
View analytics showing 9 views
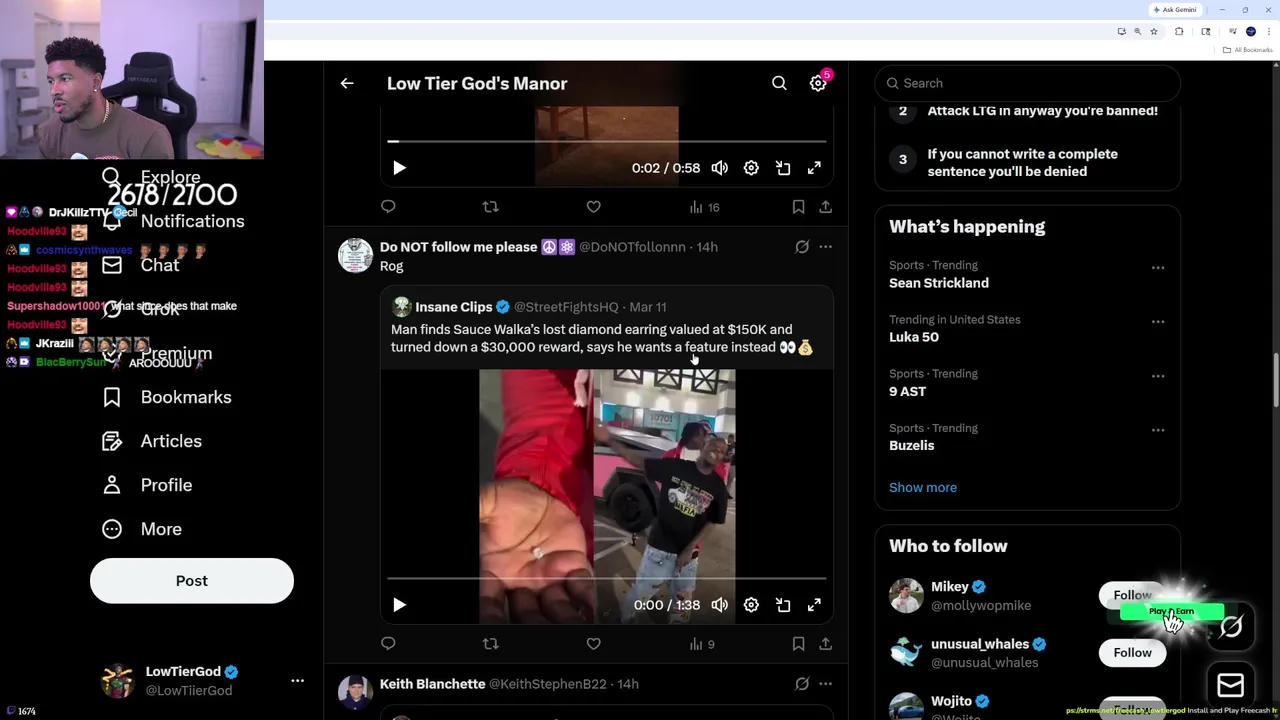click(702, 644)
